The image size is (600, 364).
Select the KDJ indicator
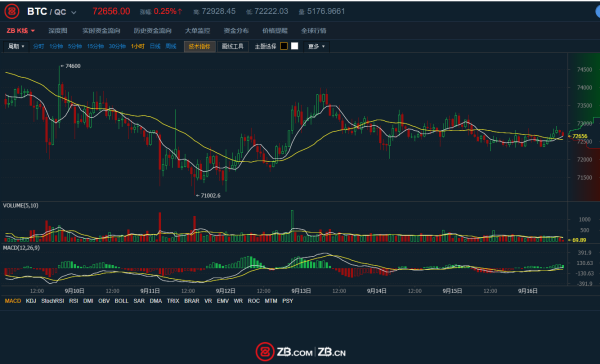click(31, 301)
